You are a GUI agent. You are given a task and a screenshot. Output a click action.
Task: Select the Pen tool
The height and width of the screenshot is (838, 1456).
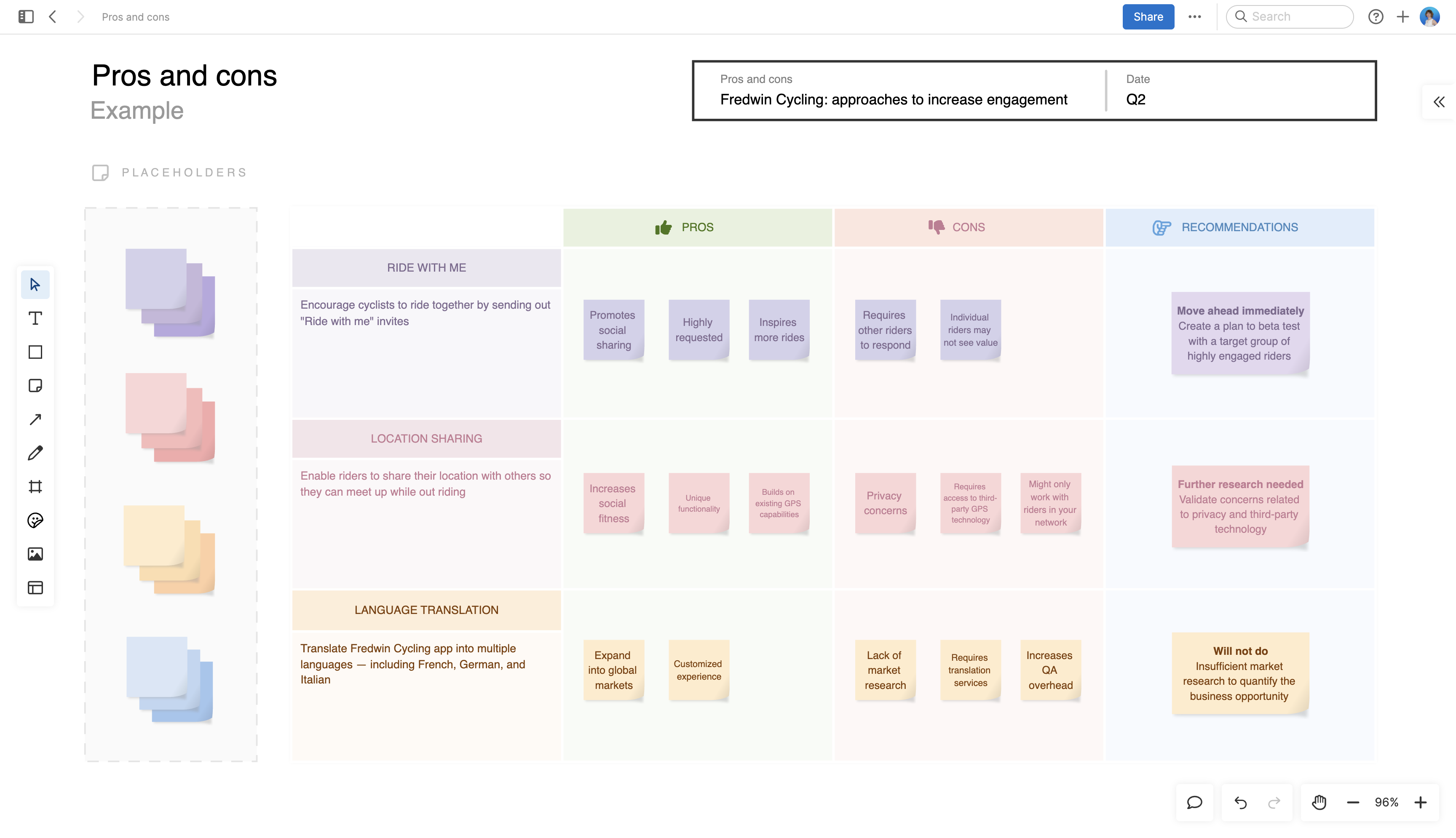pyautogui.click(x=35, y=452)
